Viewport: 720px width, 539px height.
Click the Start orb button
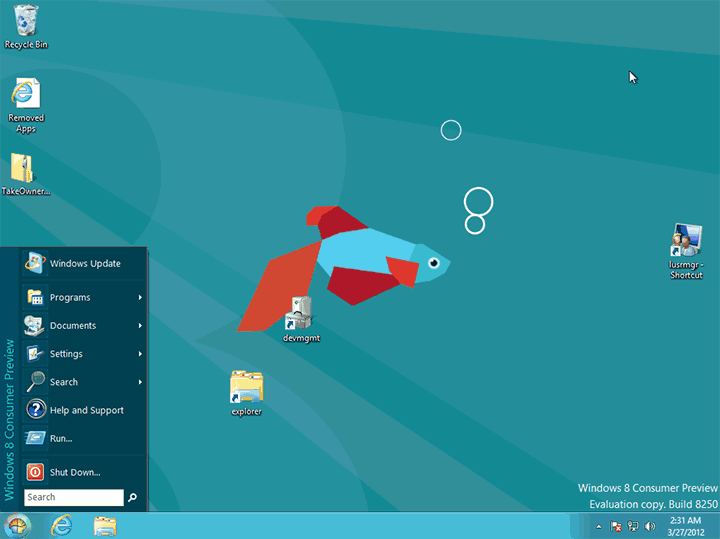pos(17,526)
